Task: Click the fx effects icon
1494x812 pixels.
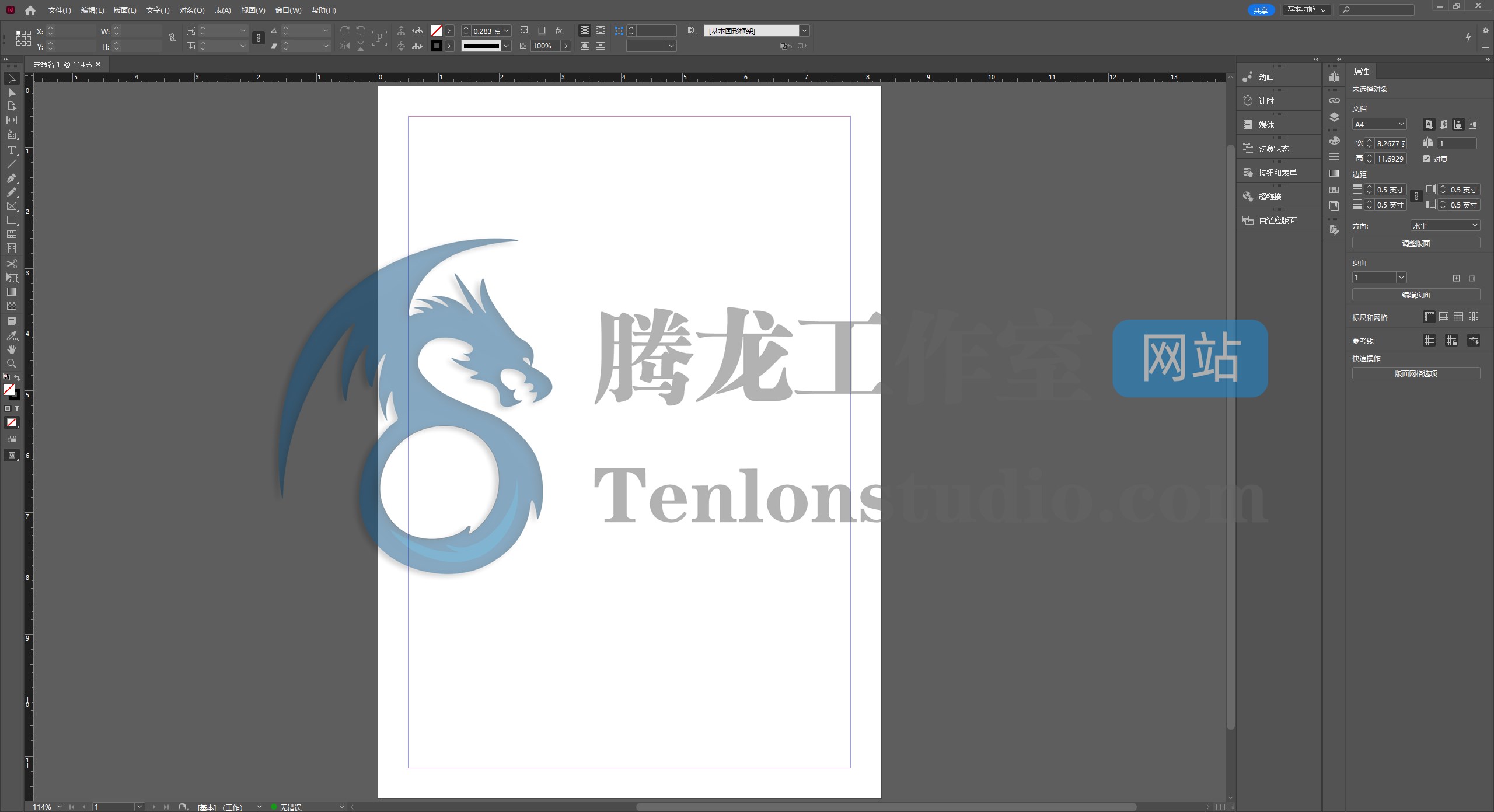Action: pyautogui.click(x=559, y=30)
